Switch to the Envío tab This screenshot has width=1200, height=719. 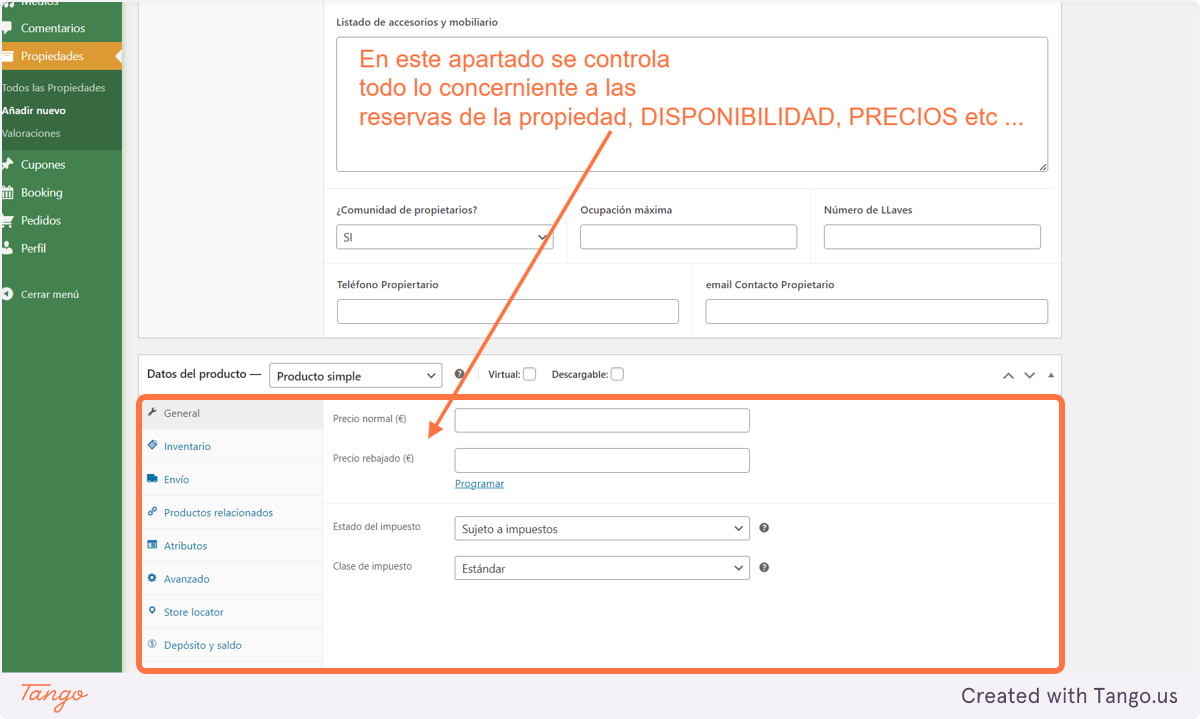[x=232, y=479]
